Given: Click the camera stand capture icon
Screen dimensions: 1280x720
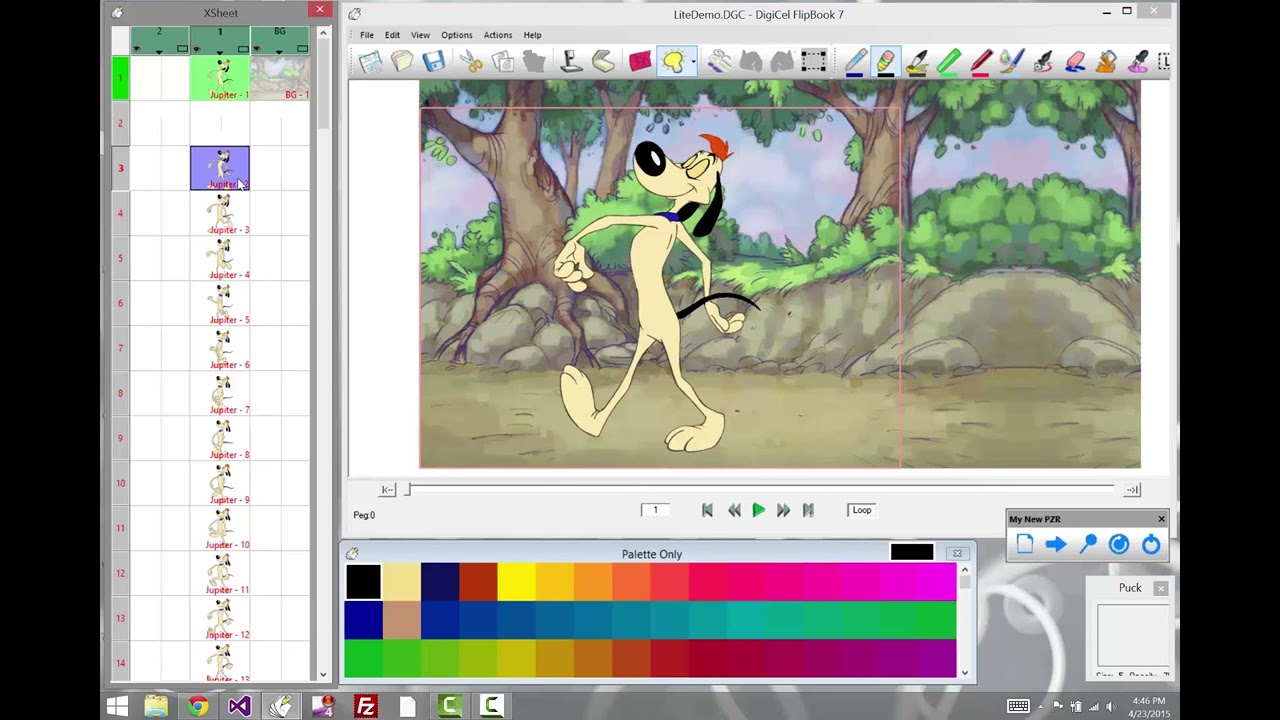Looking at the screenshot, I should point(571,62).
